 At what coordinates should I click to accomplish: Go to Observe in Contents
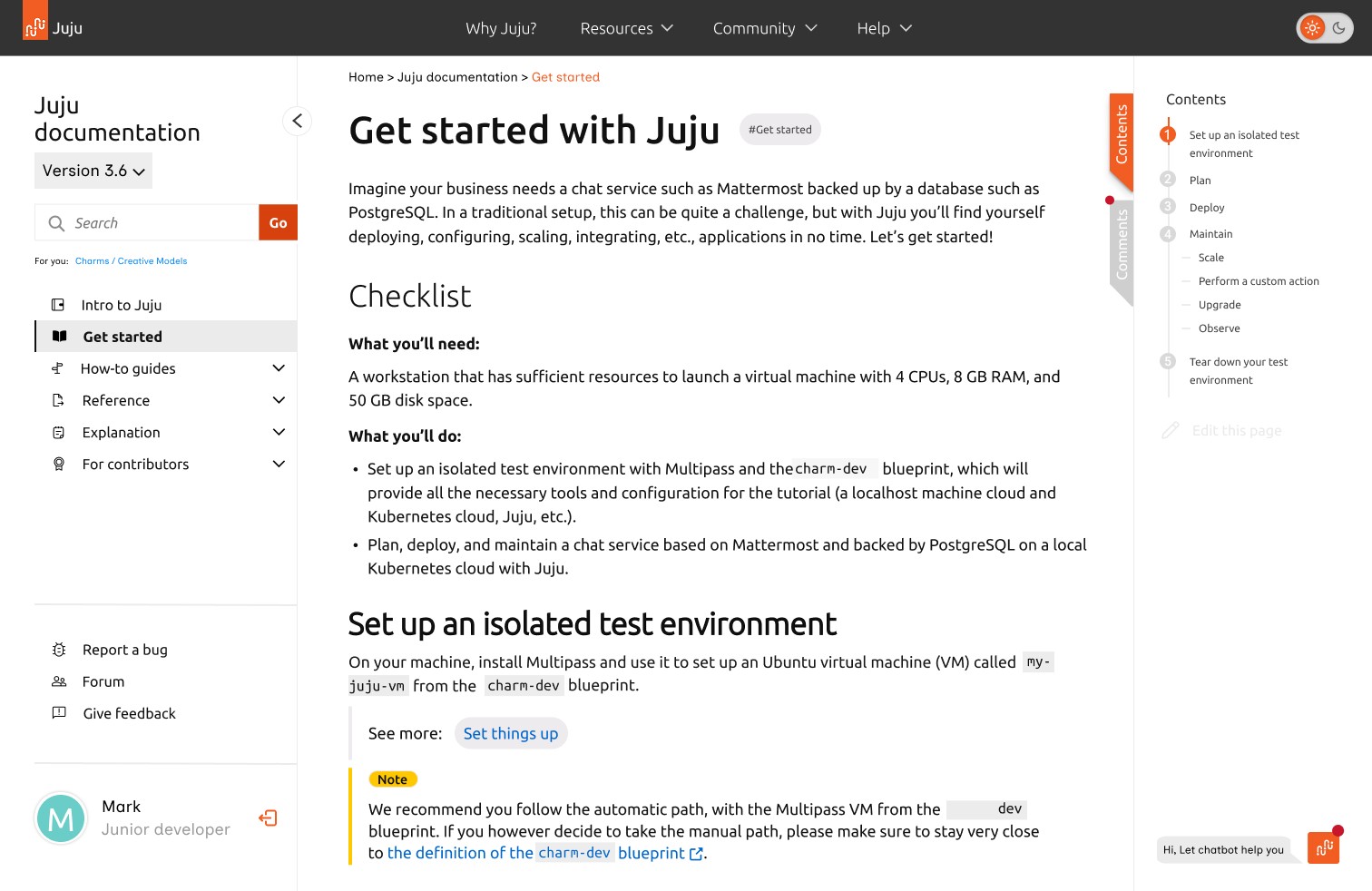point(1219,328)
